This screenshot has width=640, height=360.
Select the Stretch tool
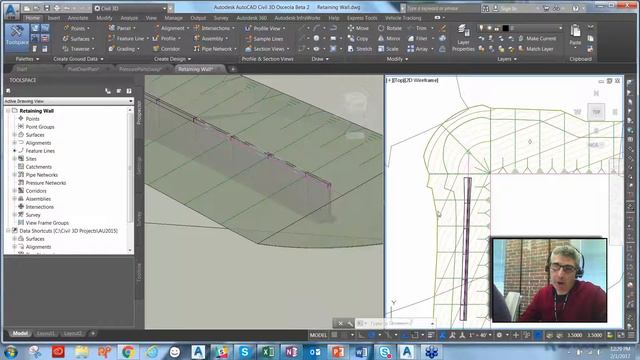360,49
